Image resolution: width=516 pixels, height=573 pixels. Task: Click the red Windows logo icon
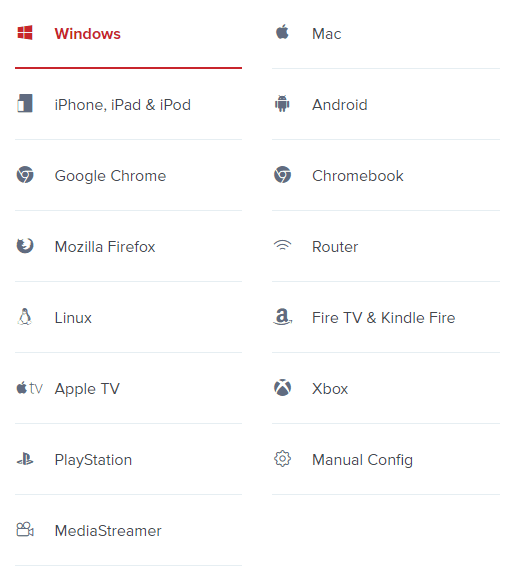tap(25, 33)
